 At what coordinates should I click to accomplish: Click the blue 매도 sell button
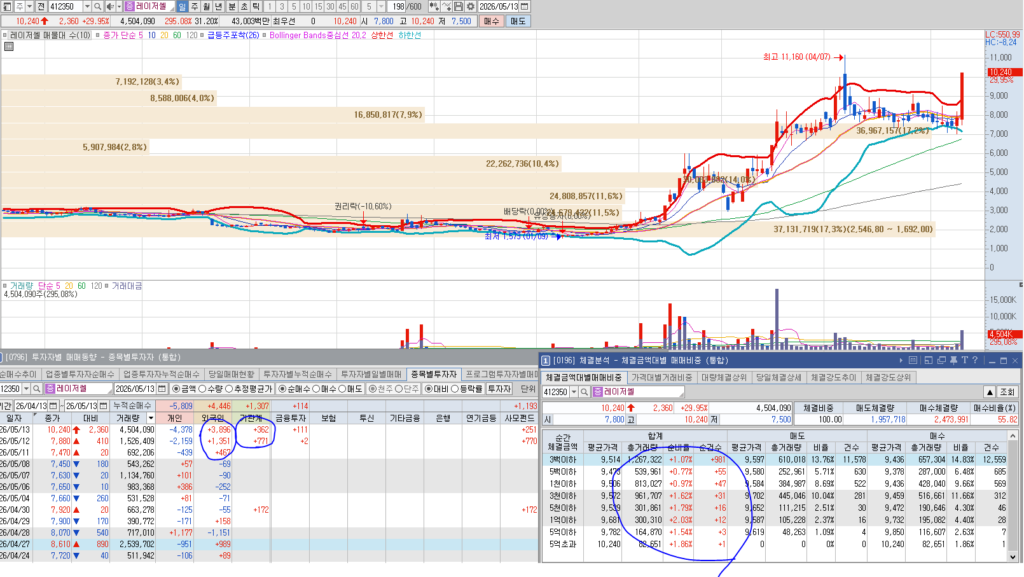[518, 21]
